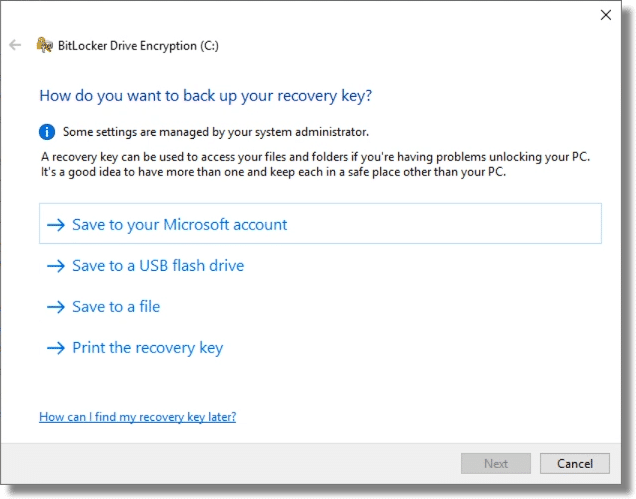
Task: Open How can I find my recovery key later
Action: point(138,417)
